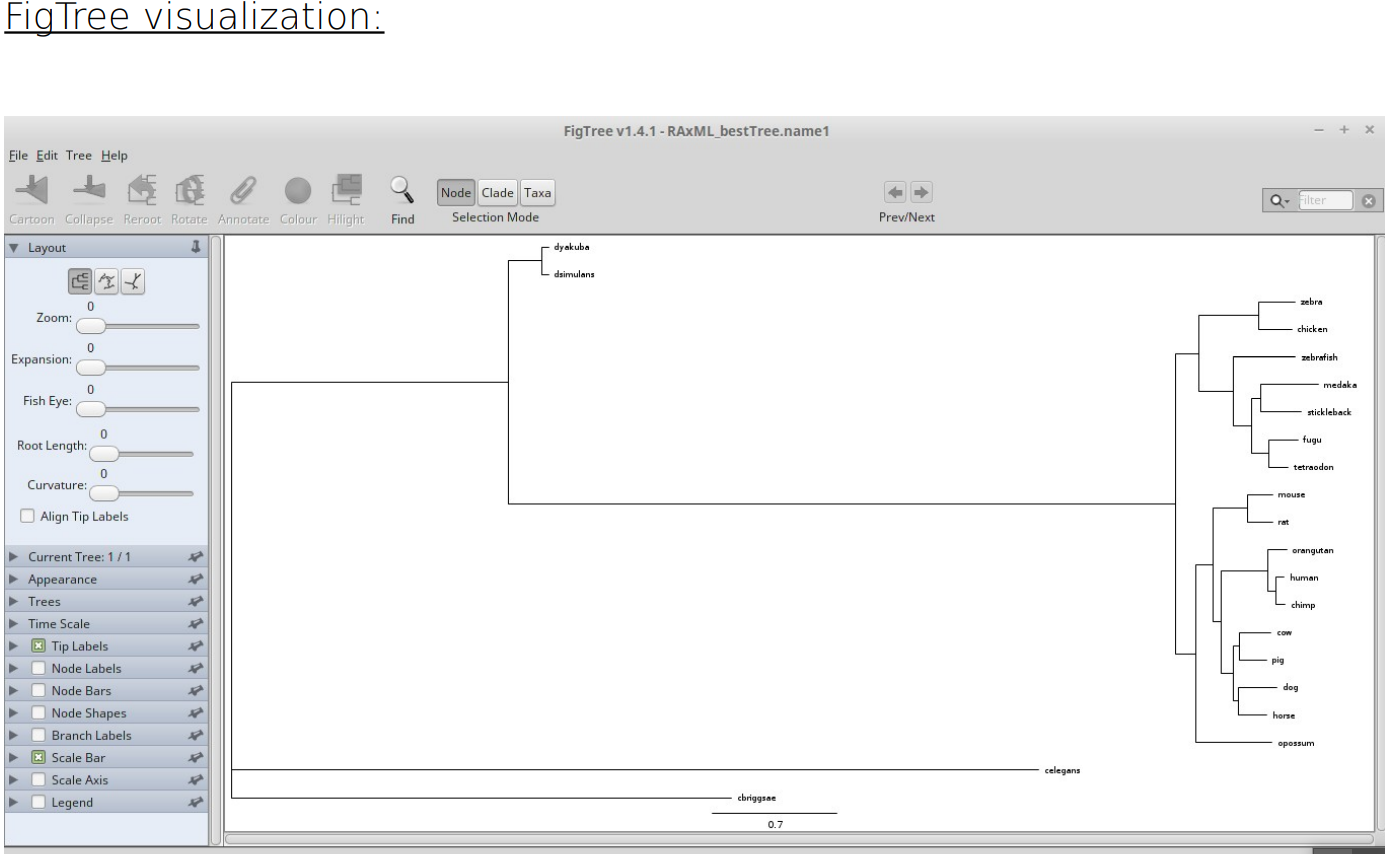Switch to radial tree layout icon

[x=132, y=283]
